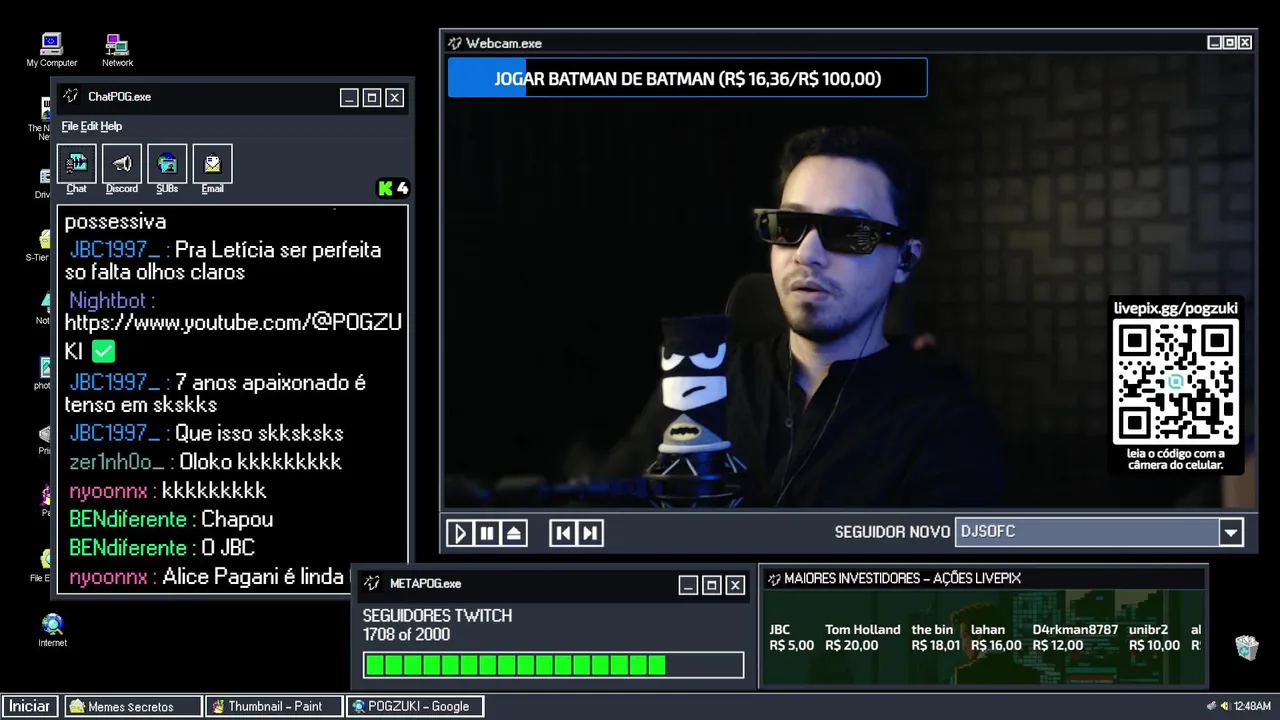Close the ChatPOG.exe window
Viewport: 1280px width, 720px height.
[394, 97]
